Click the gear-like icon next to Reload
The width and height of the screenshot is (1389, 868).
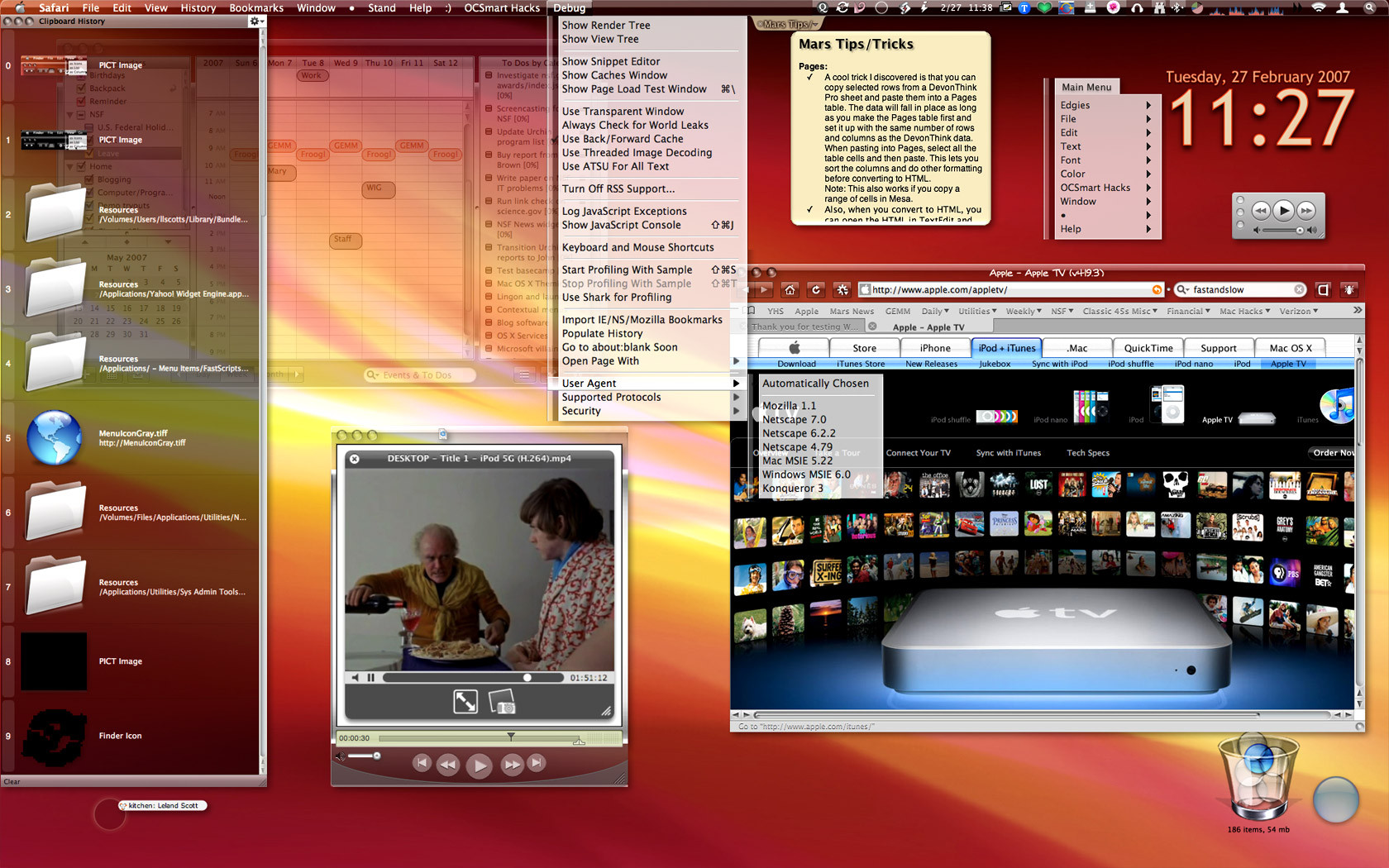click(x=842, y=289)
